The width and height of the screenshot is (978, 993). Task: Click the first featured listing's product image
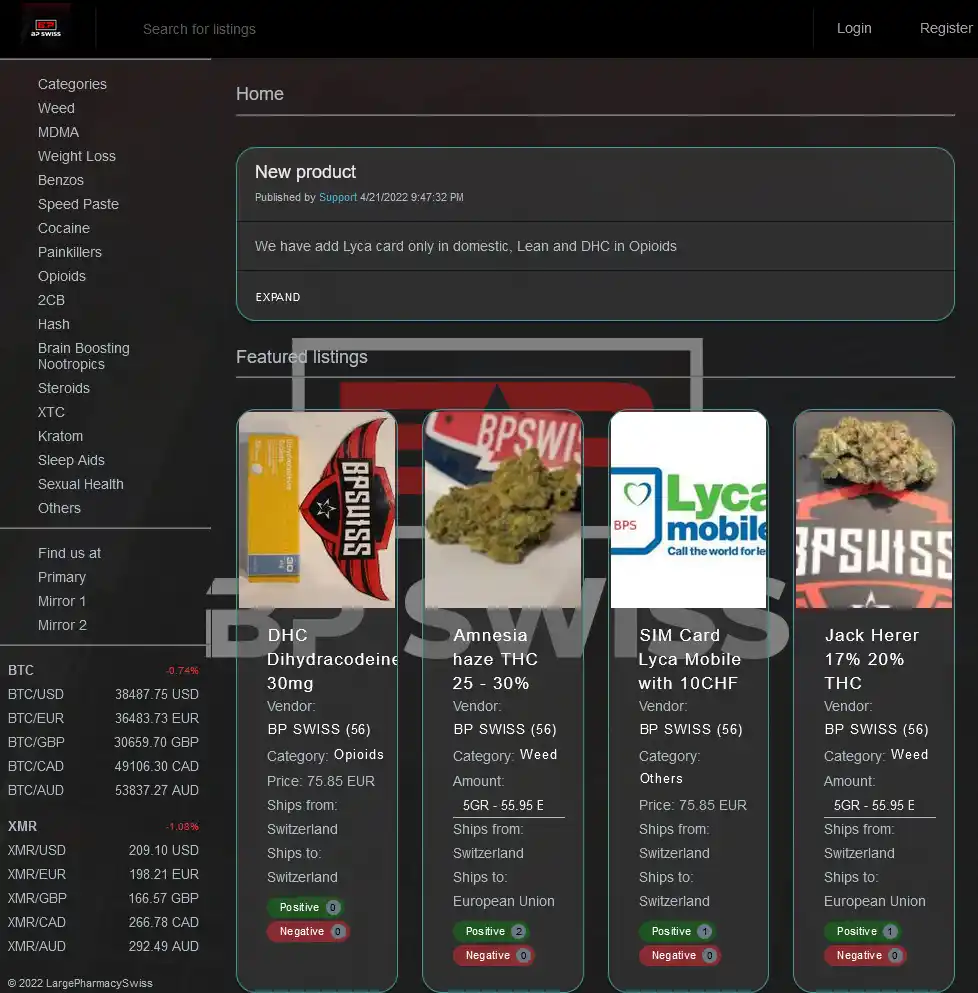pos(317,509)
